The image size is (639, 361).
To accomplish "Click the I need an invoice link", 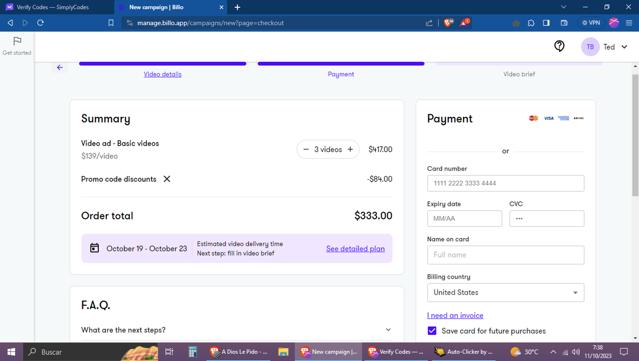I will (455, 315).
